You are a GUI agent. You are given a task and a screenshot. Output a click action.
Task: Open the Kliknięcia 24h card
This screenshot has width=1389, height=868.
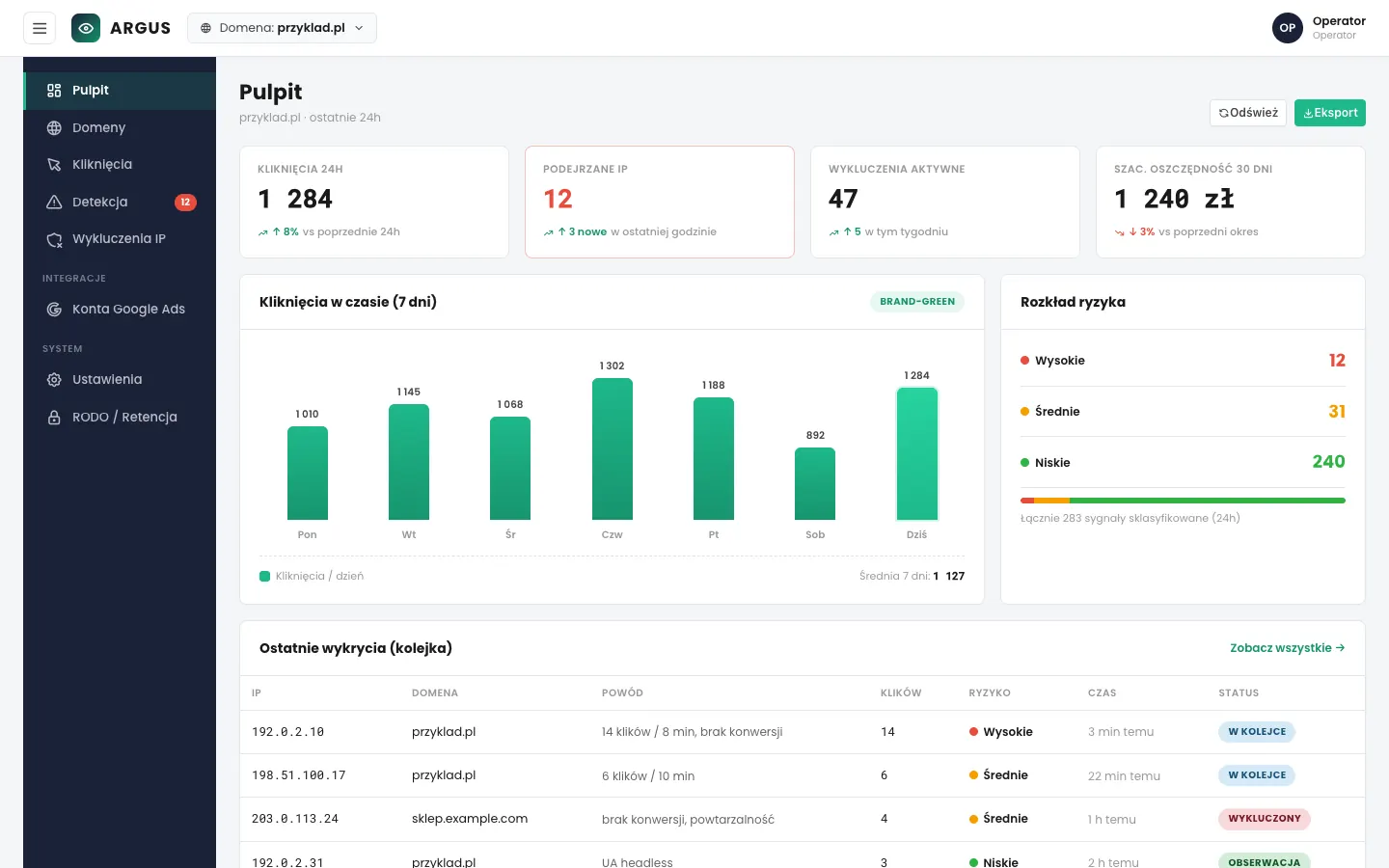point(374,203)
